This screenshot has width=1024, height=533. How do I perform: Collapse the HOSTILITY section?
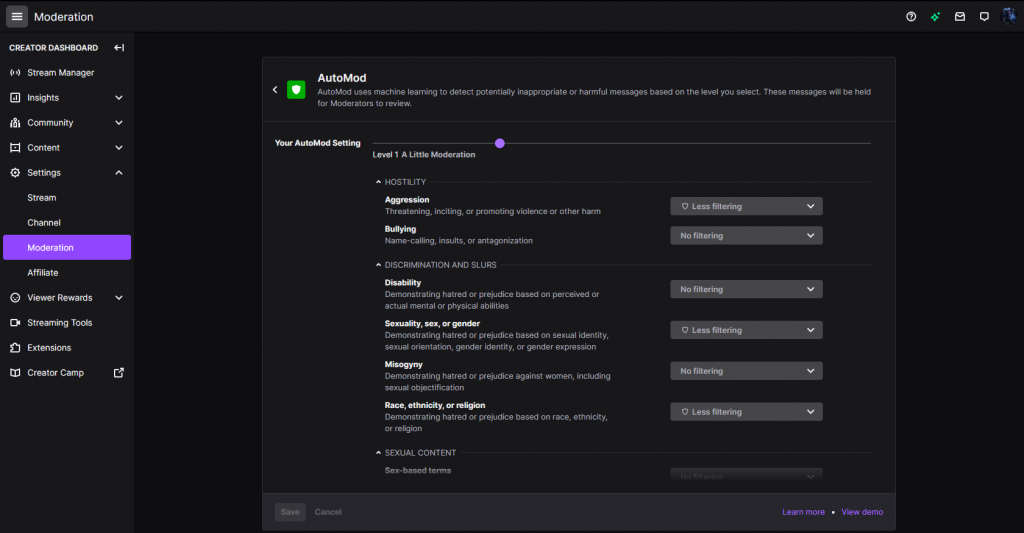[378, 182]
